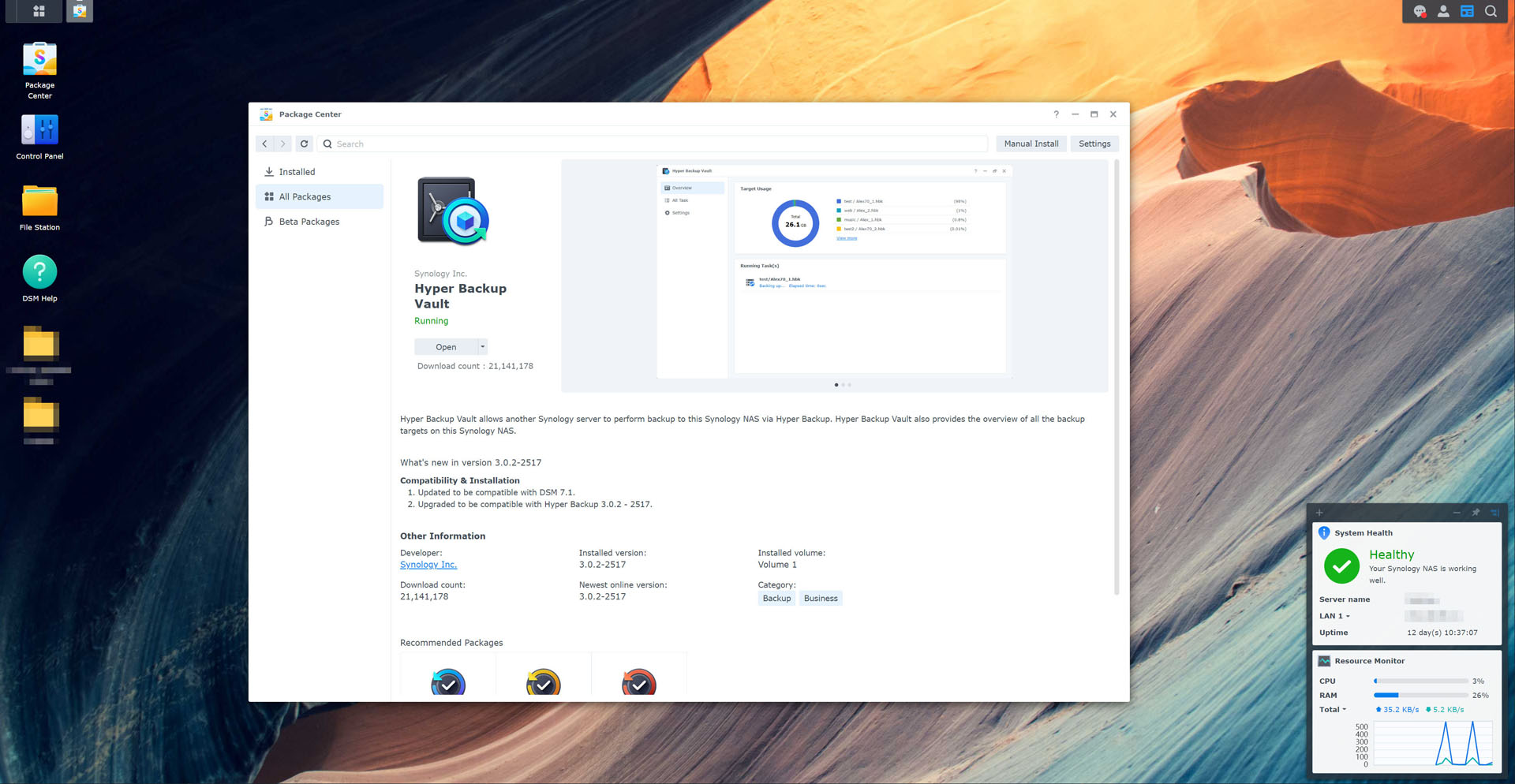Image resolution: width=1515 pixels, height=784 pixels.
Task: Select All Packages in the sidebar
Action: (x=320, y=196)
